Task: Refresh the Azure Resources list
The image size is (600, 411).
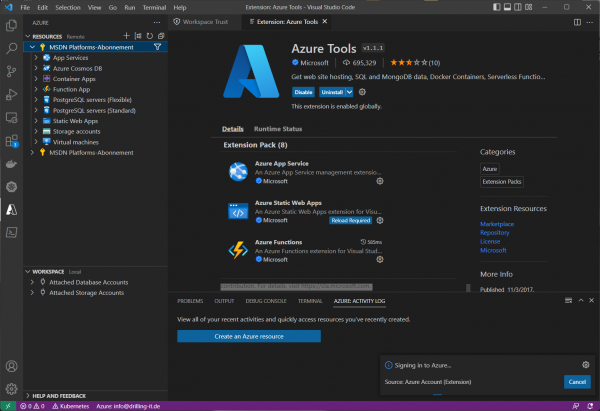Action: [150, 36]
